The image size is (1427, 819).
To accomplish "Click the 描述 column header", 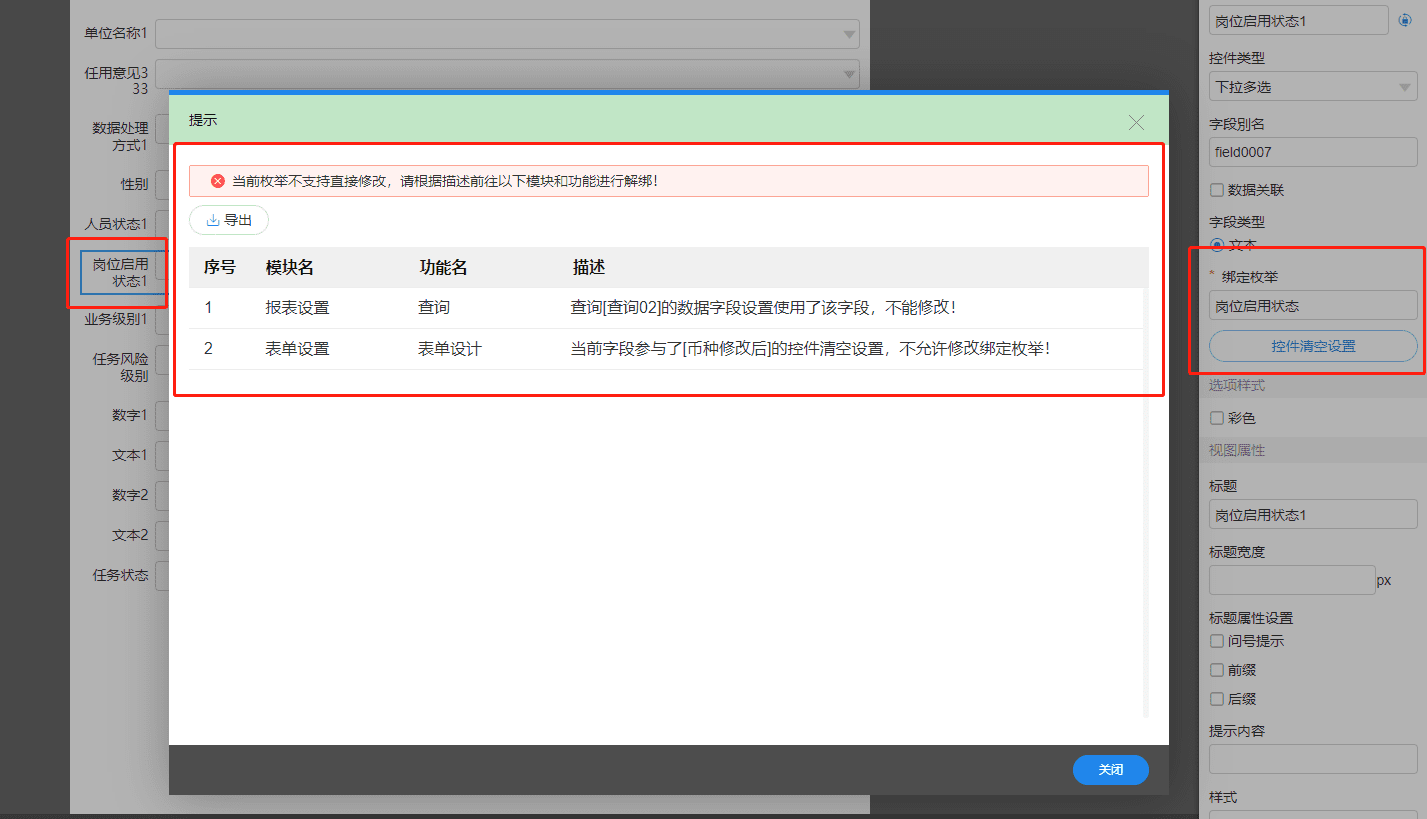I will (x=588, y=267).
